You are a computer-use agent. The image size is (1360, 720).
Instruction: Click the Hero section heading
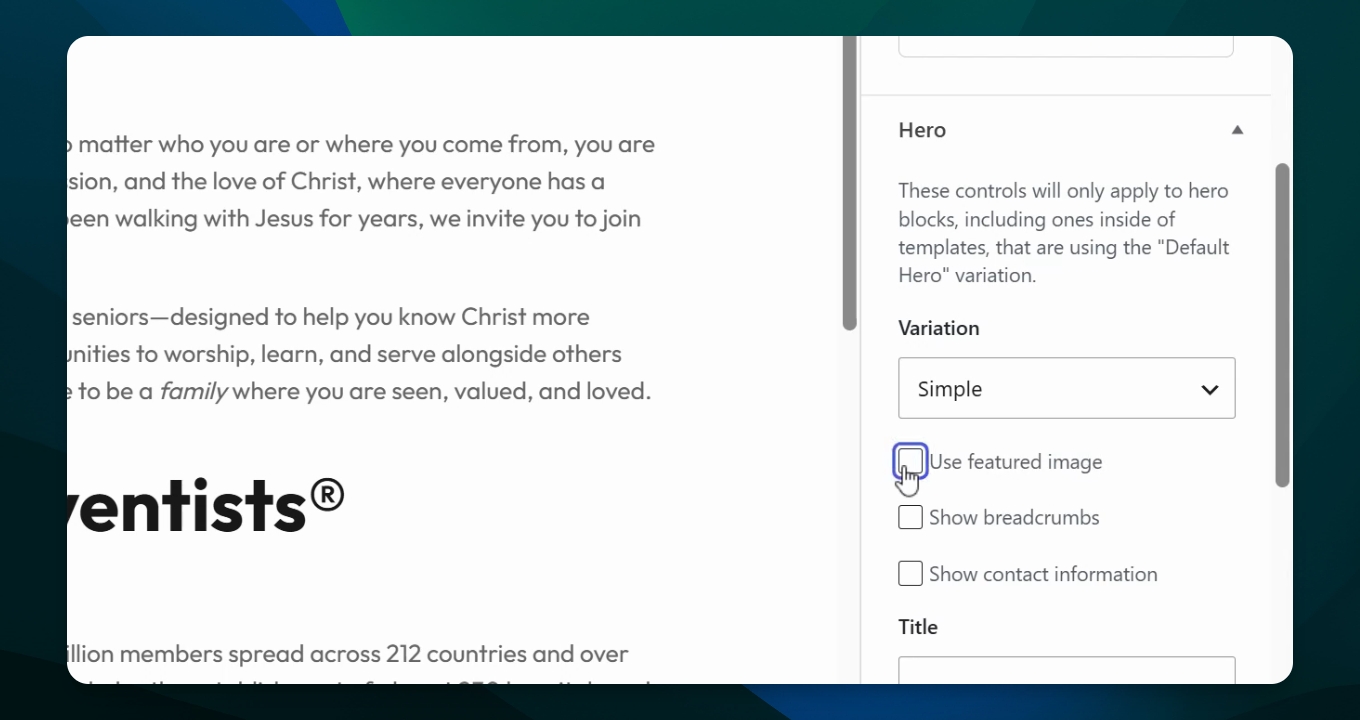(x=922, y=130)
